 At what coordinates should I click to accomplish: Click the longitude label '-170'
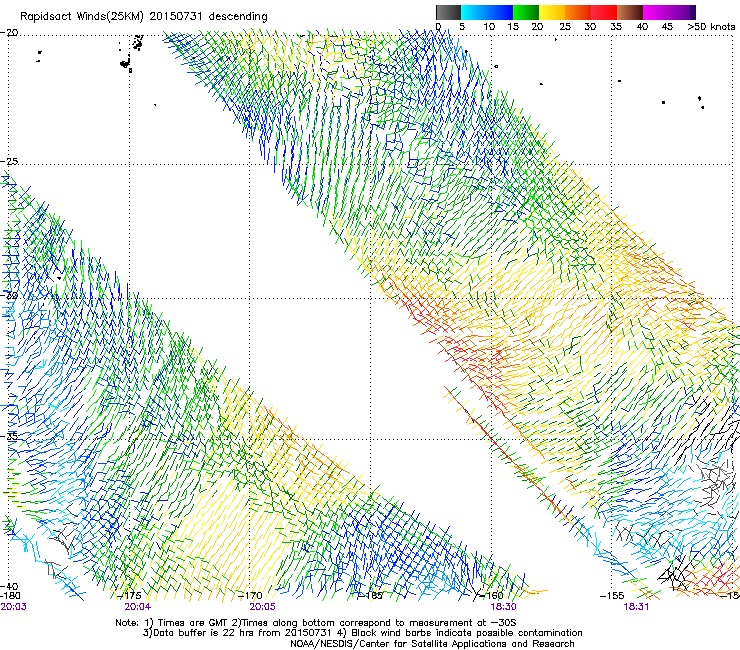point(250,596)
